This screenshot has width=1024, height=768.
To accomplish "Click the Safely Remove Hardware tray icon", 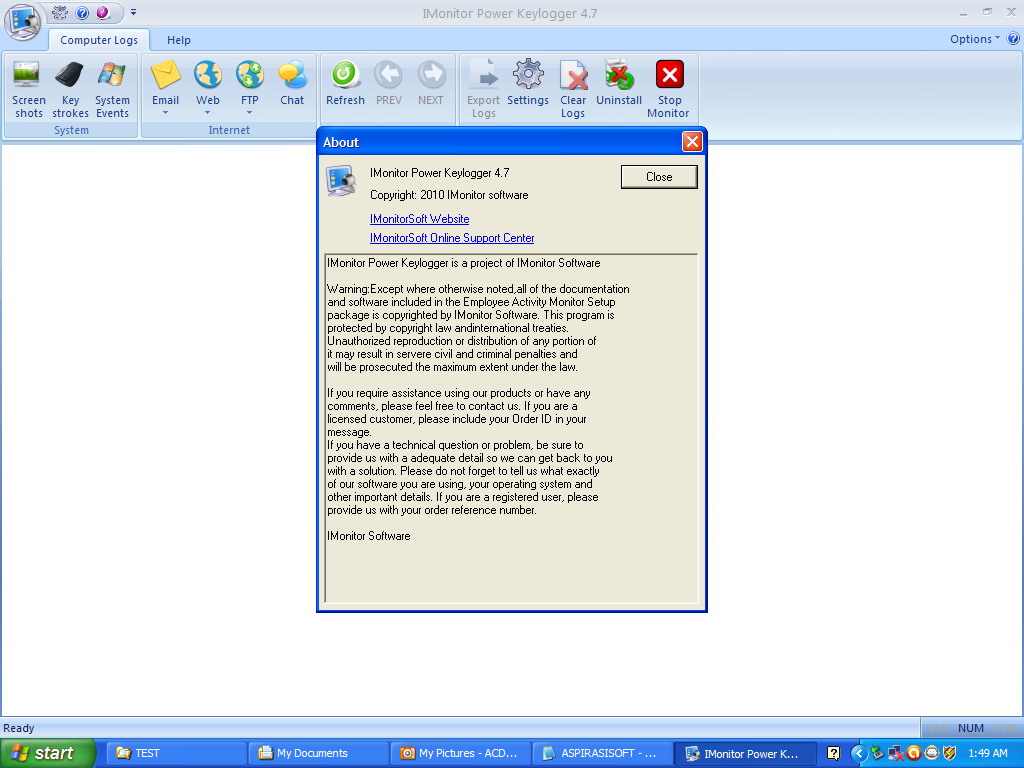I will [878, 753].
